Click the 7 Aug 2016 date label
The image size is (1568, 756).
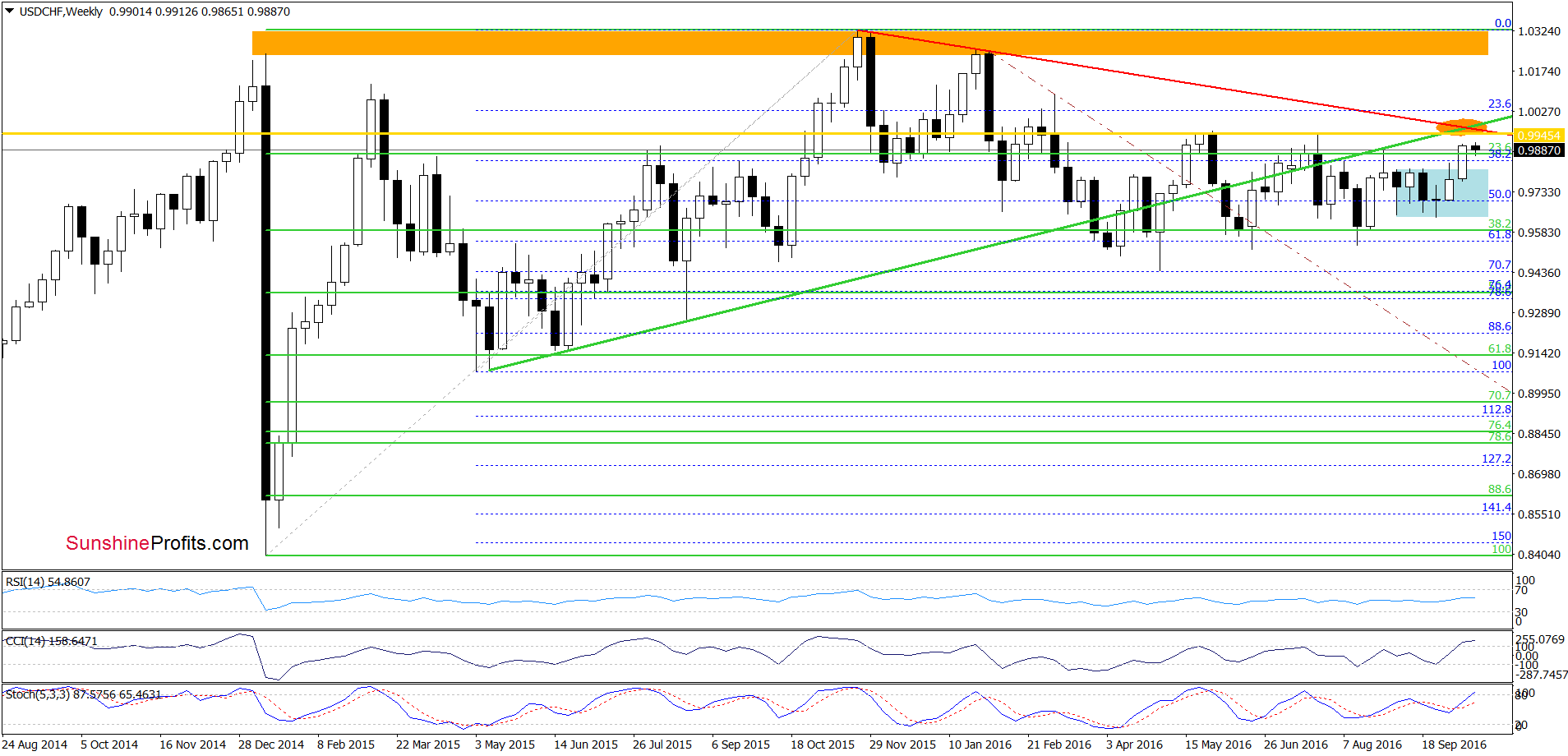click(x=1372, y=744)
